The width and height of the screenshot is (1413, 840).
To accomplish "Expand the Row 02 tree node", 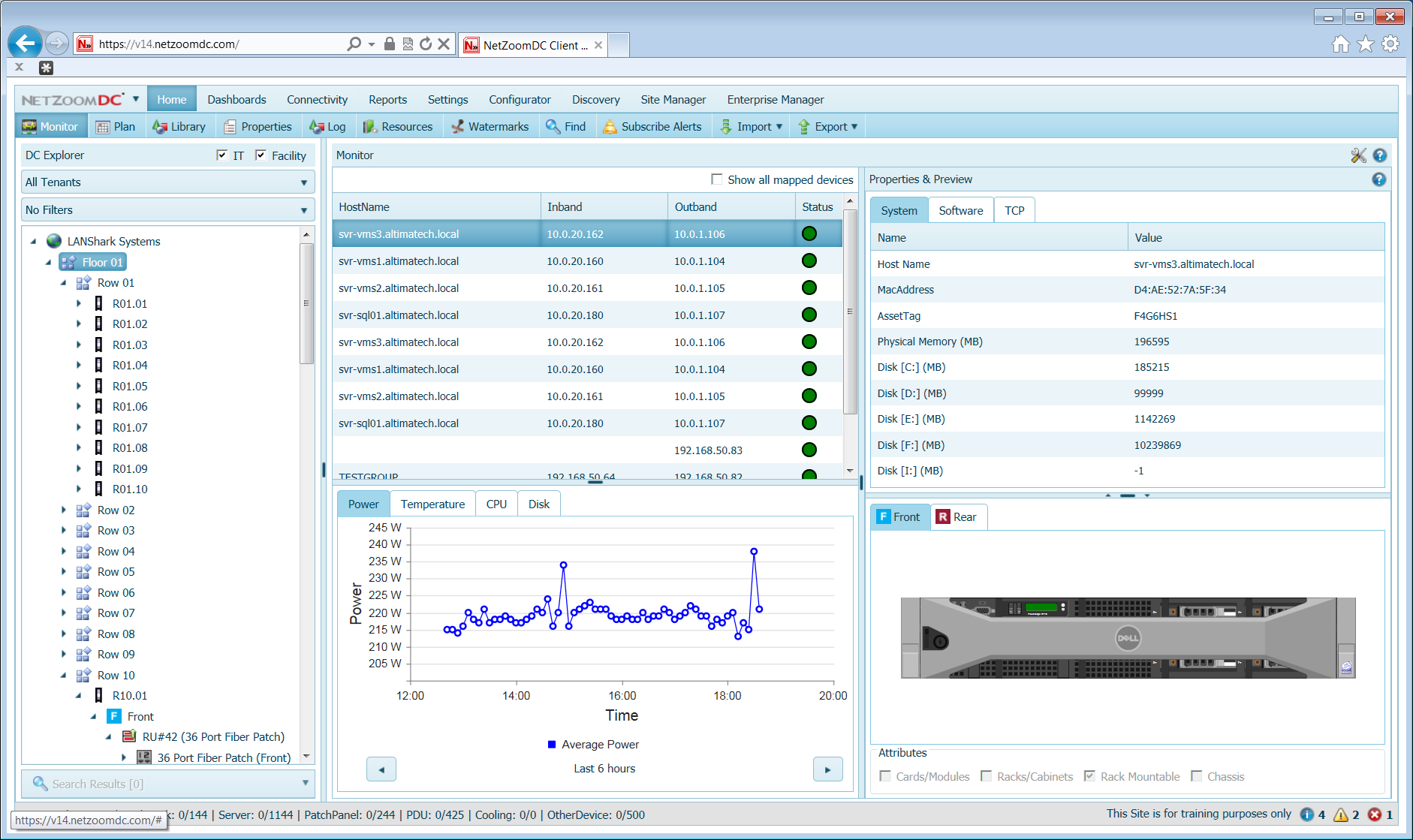I will 64,510.
